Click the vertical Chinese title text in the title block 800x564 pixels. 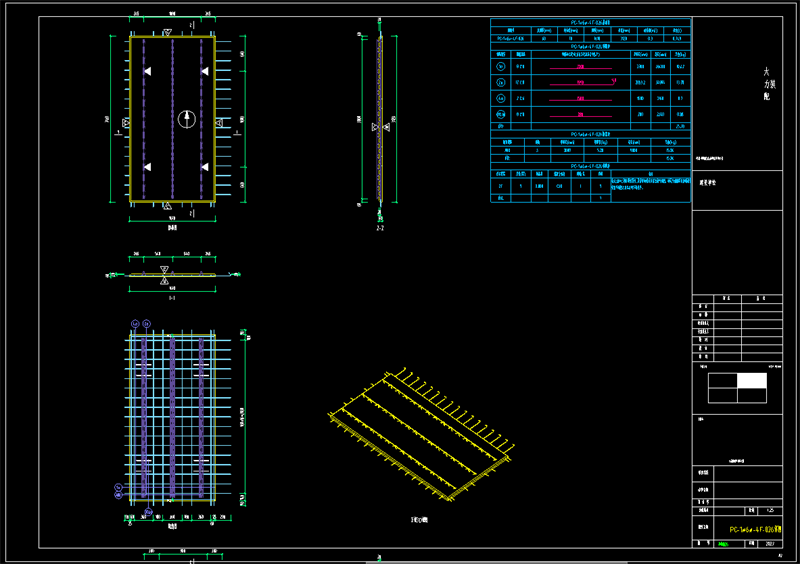click(768, 84)
